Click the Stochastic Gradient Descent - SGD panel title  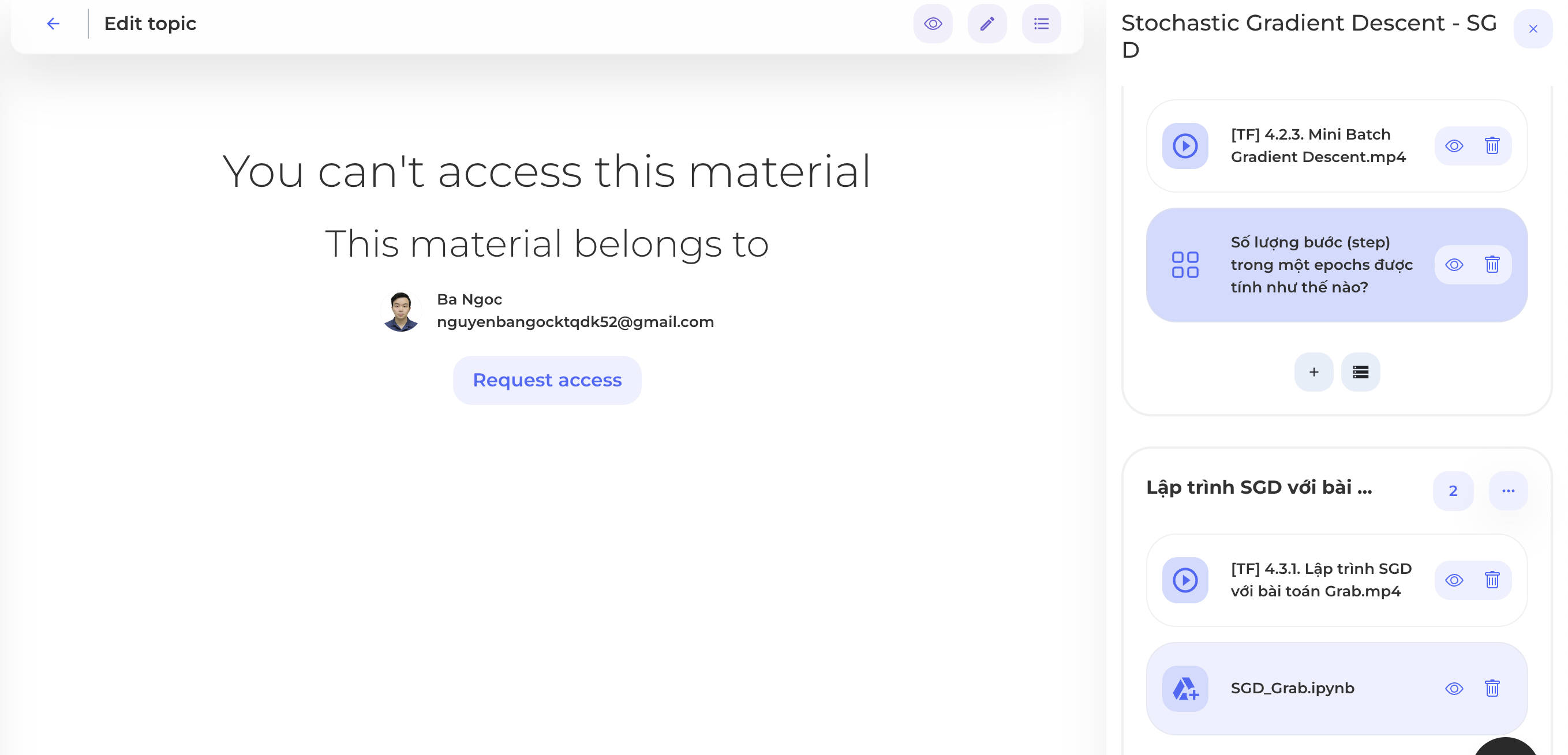click(1309, 36)
